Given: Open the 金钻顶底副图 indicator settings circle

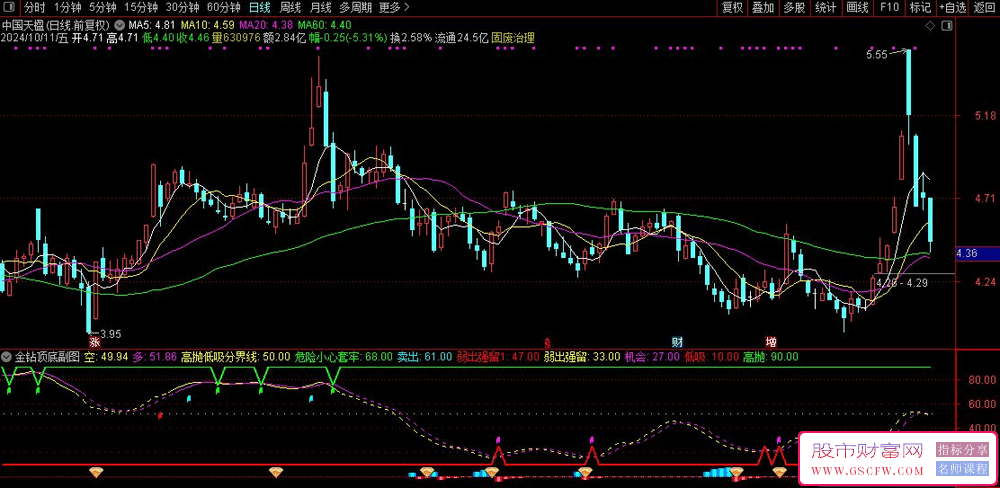Looking at the screenshot, I should pos(8,356).
